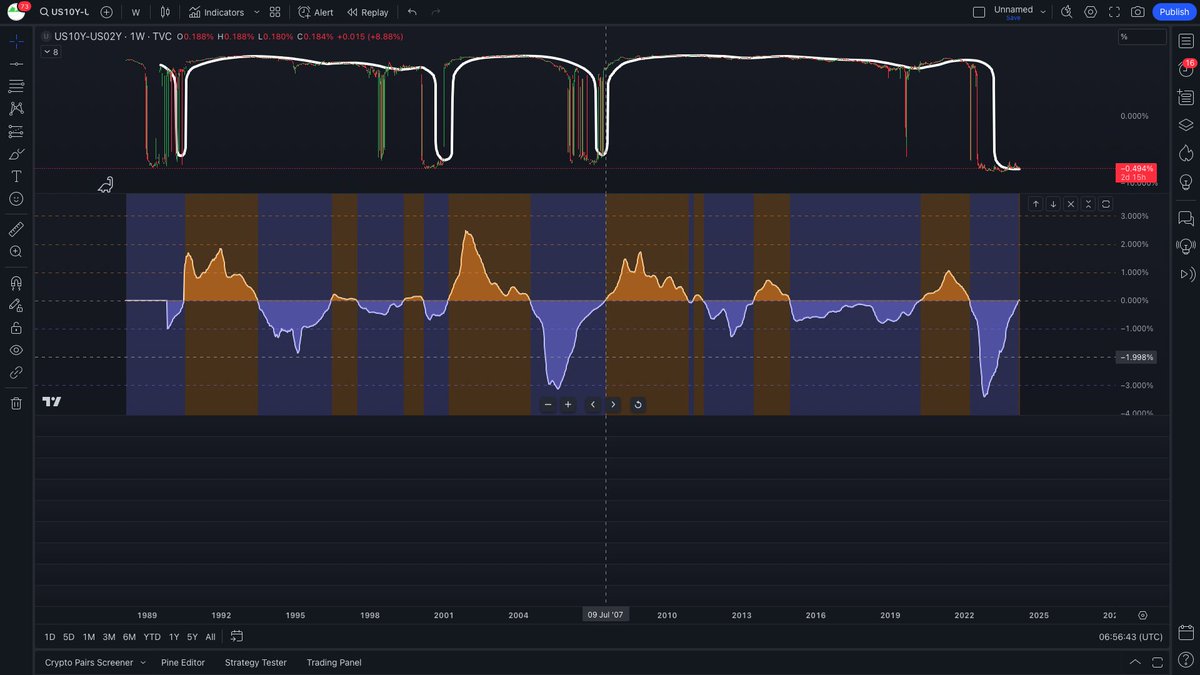Image resolution: width=1200 pixels, height=675 pixels.
Task: Toggle lock all drawing tools
Action: tap(16, 328)
